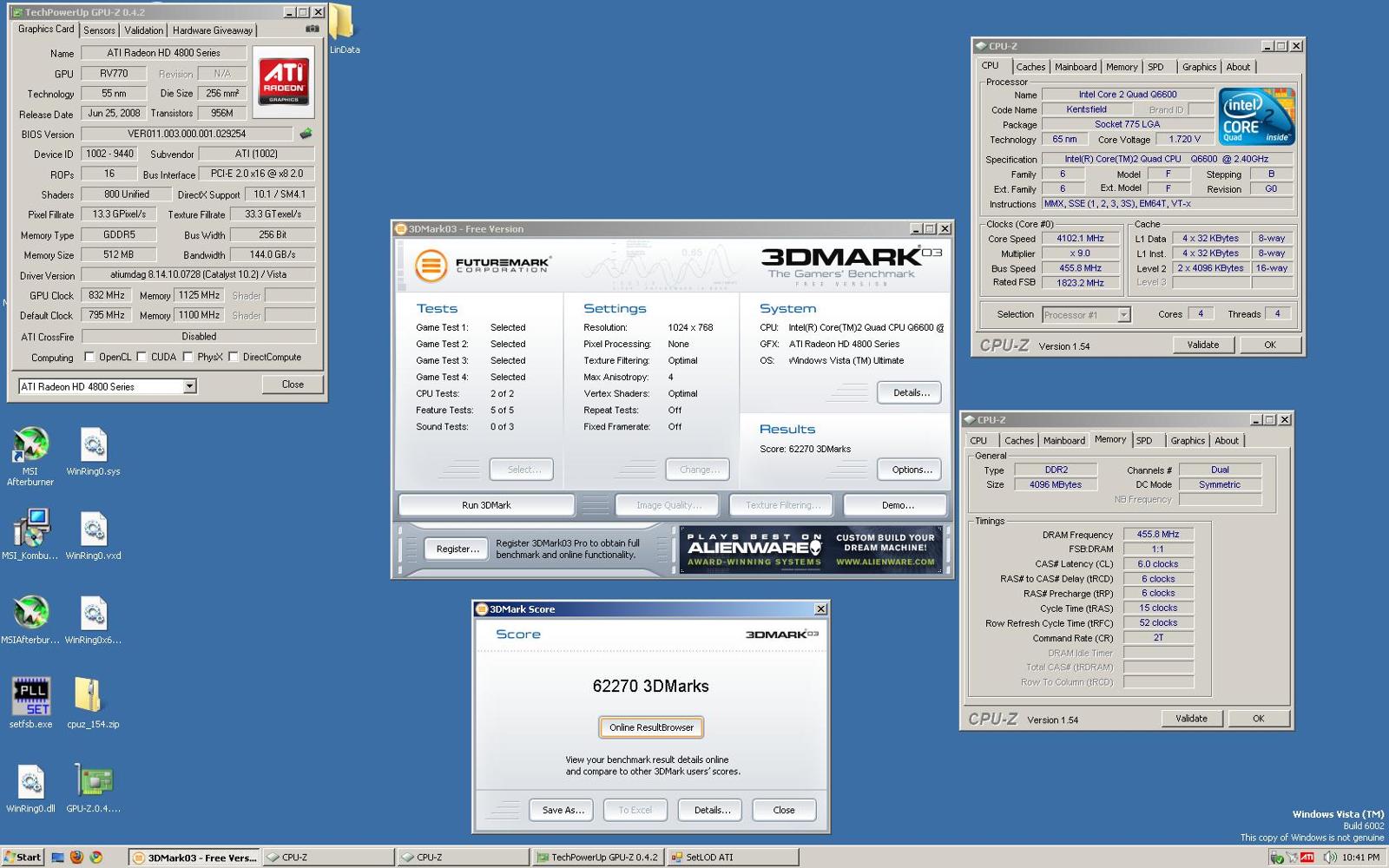Image resolution: width=1389 pixels, height=868 pixels.
Task: Enable the PhysX checkbox in GPU-Z
Action: (x=188, y=357)
